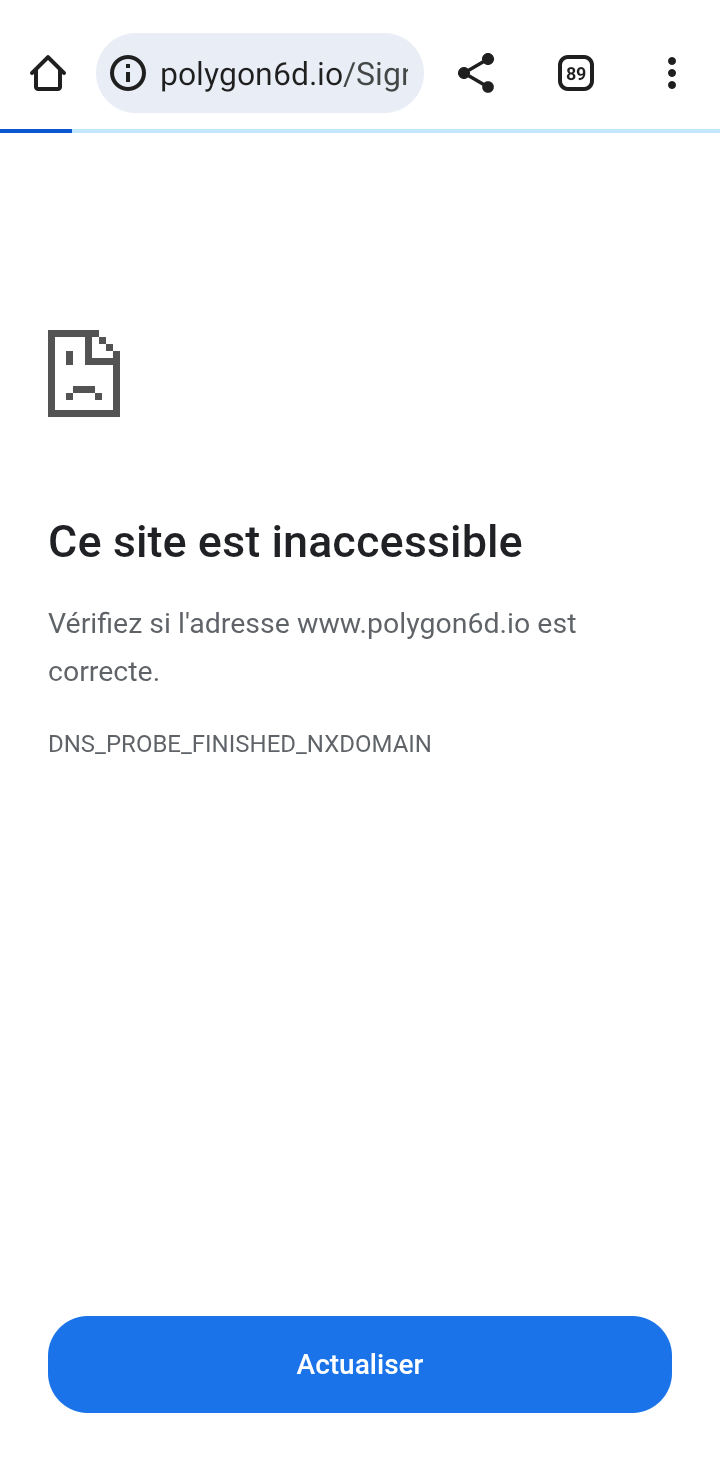Click the page loading progress bar
This screenshot has height=1461, width=720.
[360, 131]
